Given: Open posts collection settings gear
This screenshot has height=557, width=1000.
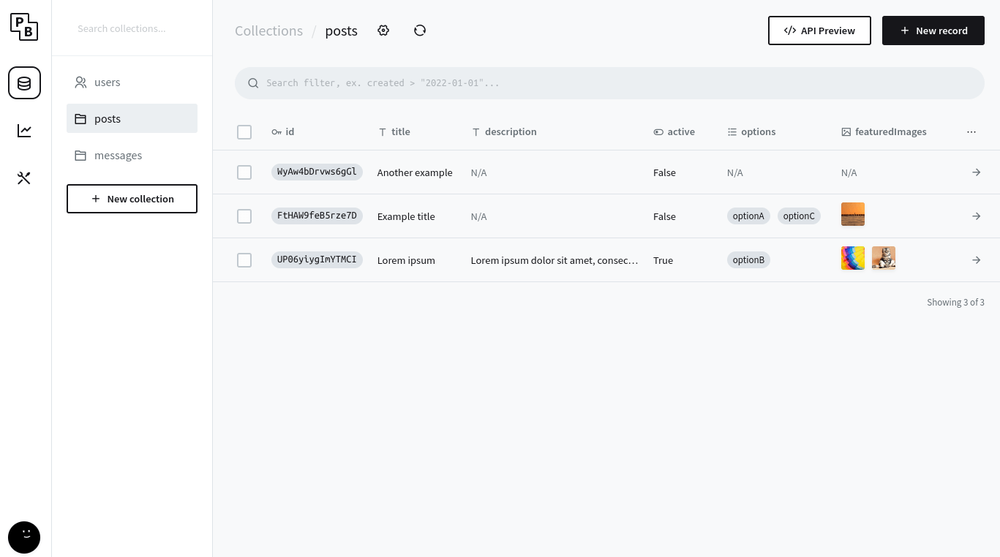Looking at the screenshot, I should [x=383, y=31].
